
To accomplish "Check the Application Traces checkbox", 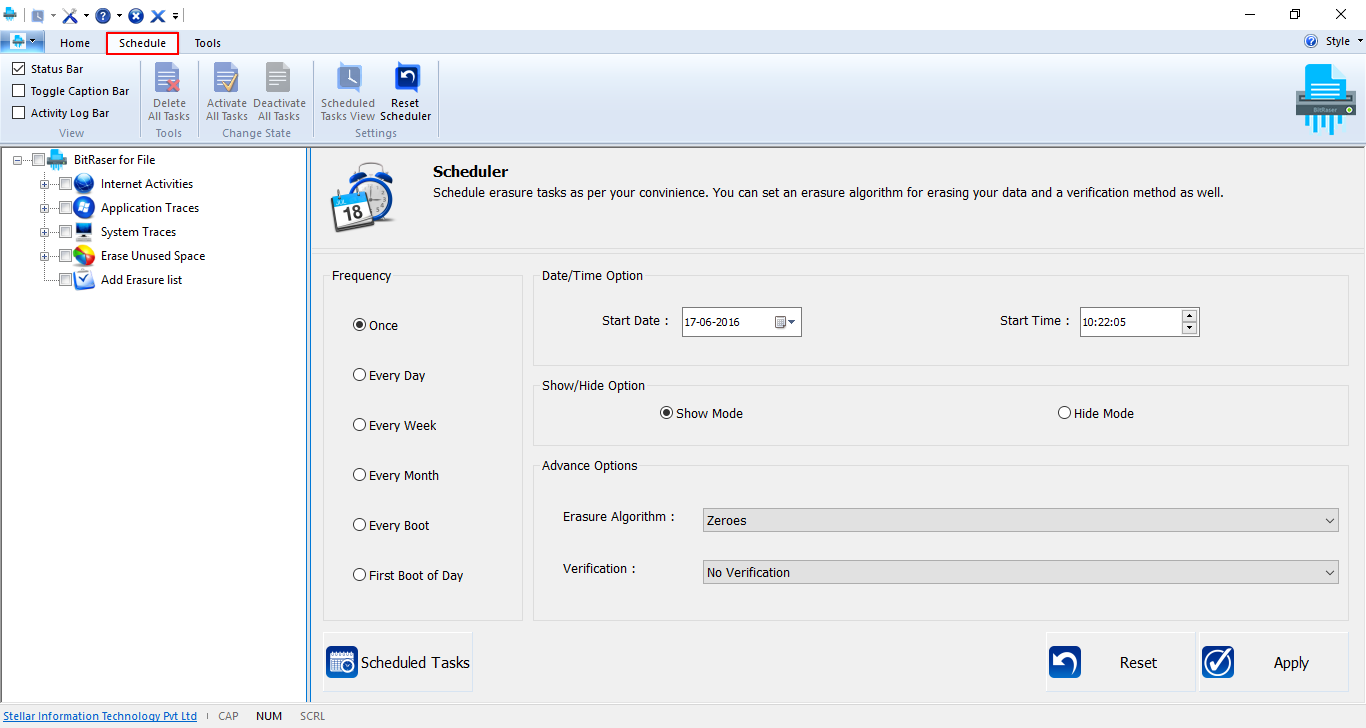I will tap(65, 208).
